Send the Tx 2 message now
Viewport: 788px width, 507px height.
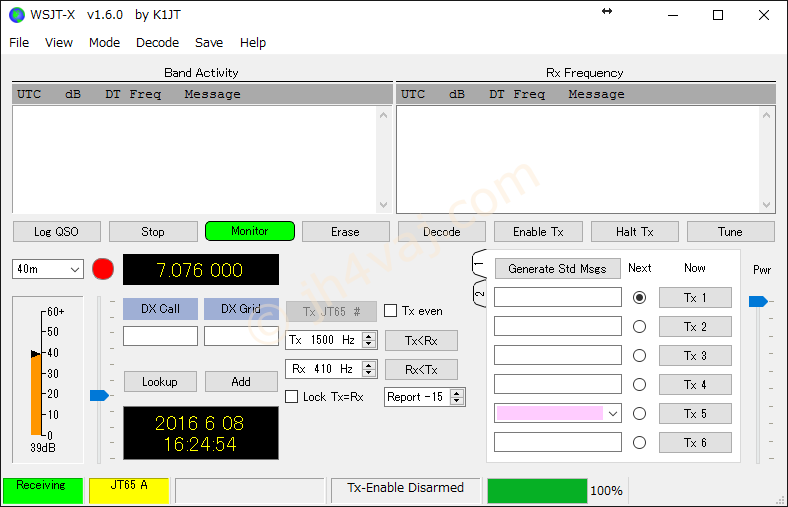click(x=695, y=327)
